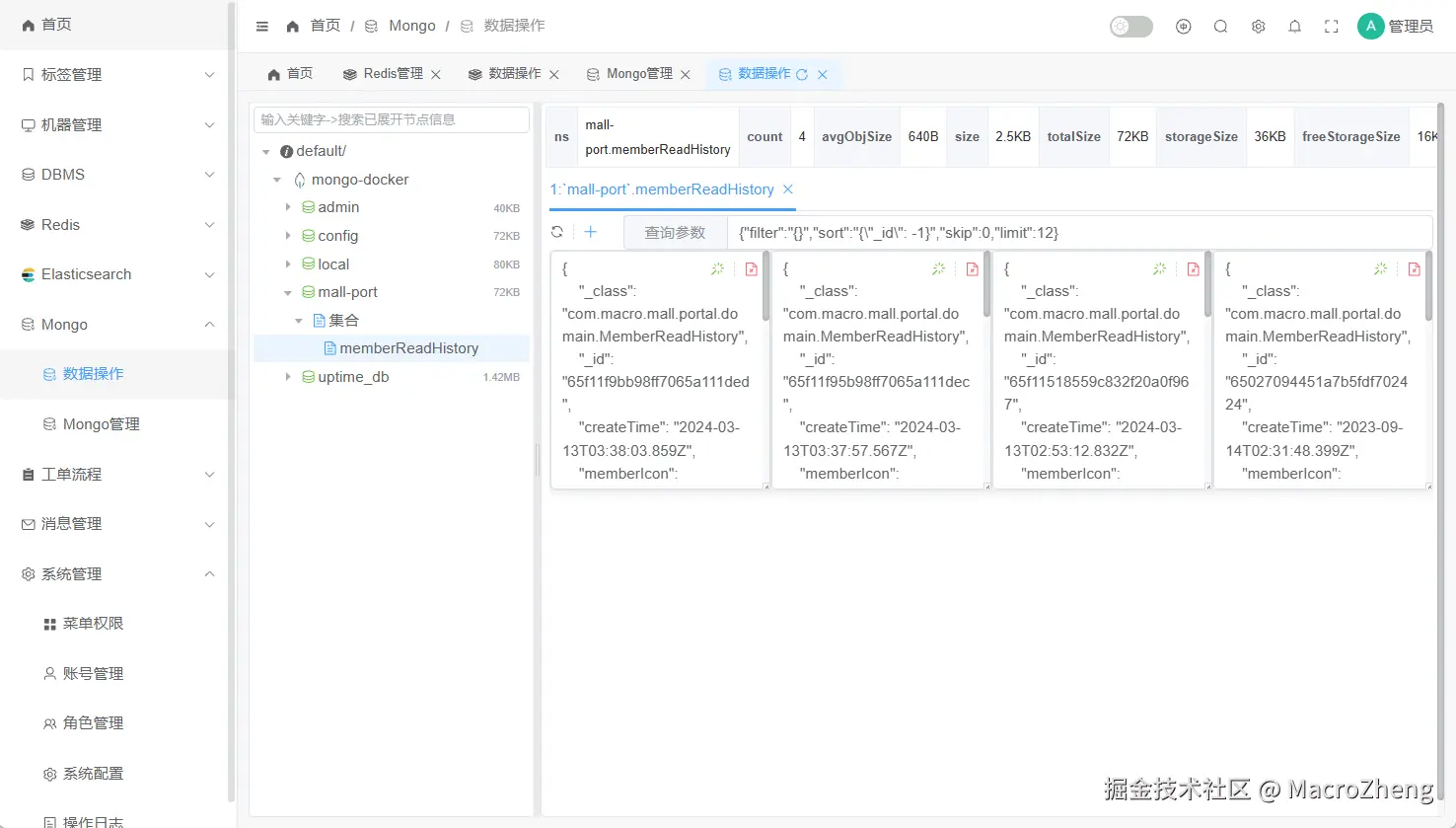
Task: Switch to the Redis管理 tab
Action: (393, 74)
